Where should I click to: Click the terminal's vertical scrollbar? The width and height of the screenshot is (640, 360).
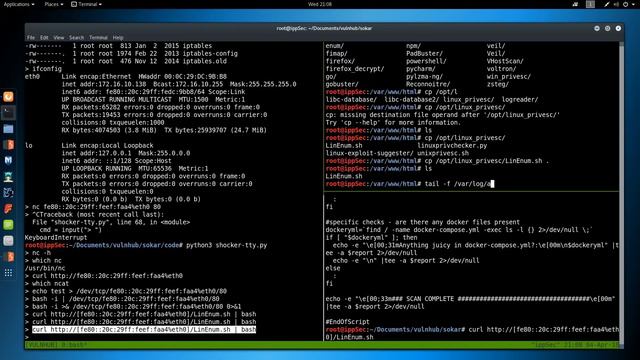tap(621, 192)
